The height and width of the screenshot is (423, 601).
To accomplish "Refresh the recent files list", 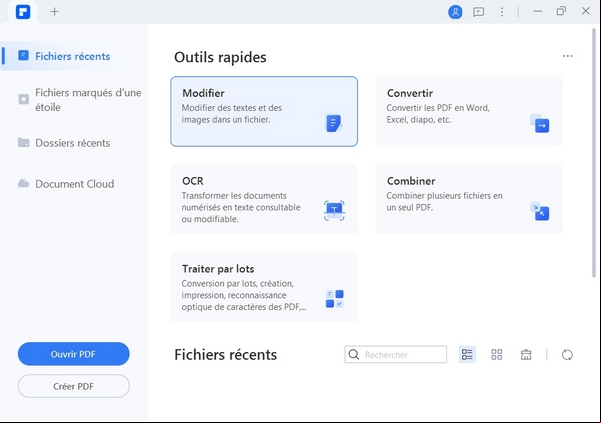I will (x=567, y=355).
